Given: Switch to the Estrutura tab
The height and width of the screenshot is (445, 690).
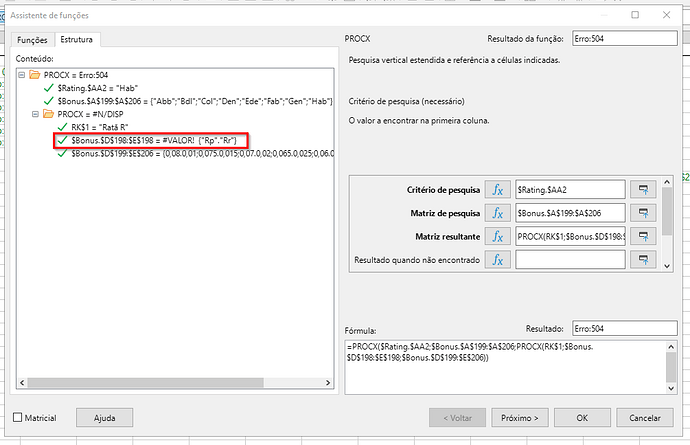Looking at the screenshot, I should pyautogui.click(x=77, y=40).
